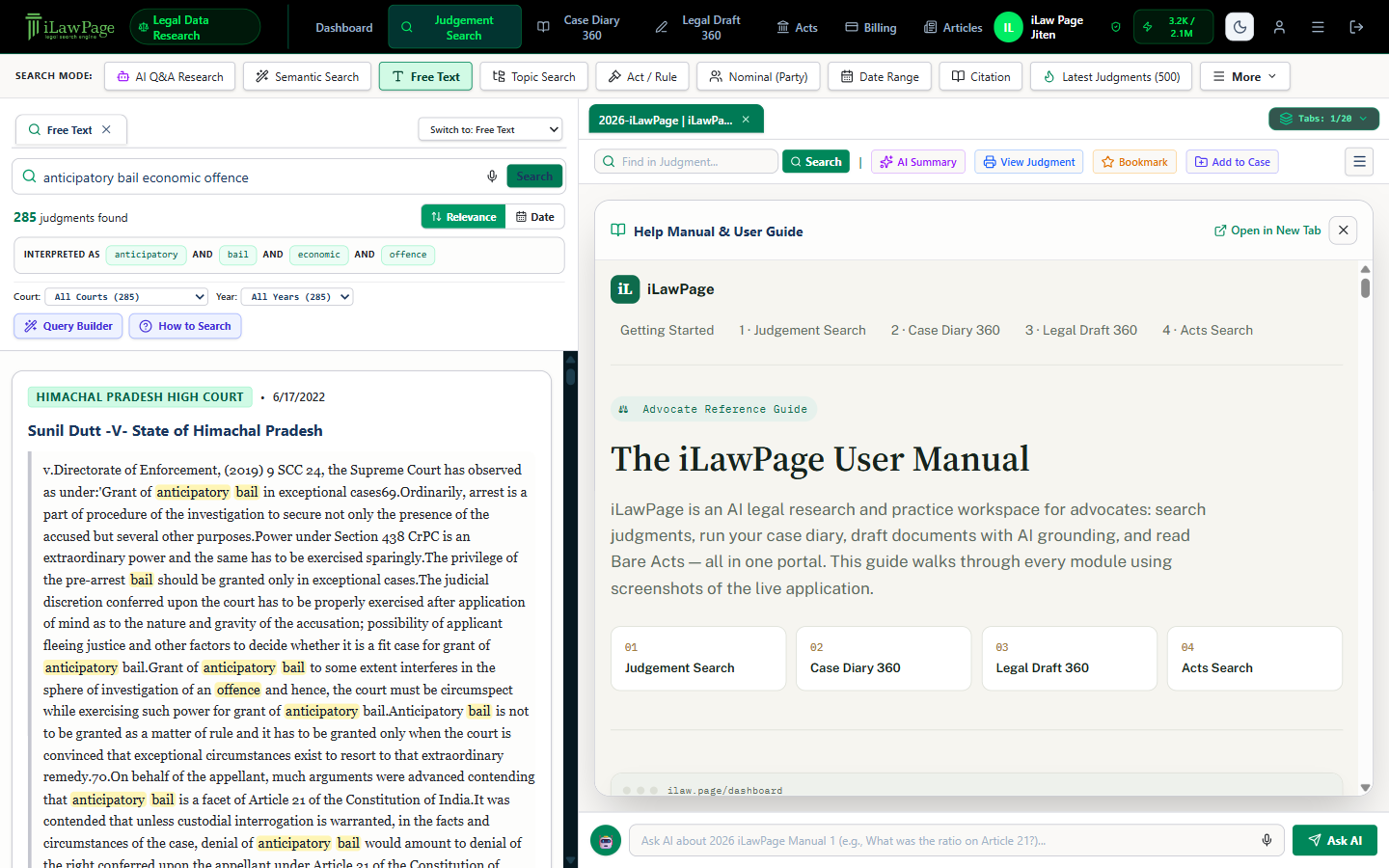
Task: Click the Ask AI button
Action: (1335, 840)
